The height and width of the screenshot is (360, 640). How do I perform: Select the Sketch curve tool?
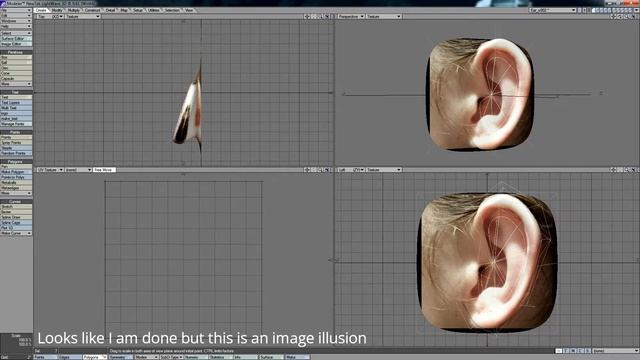[16, 207]
